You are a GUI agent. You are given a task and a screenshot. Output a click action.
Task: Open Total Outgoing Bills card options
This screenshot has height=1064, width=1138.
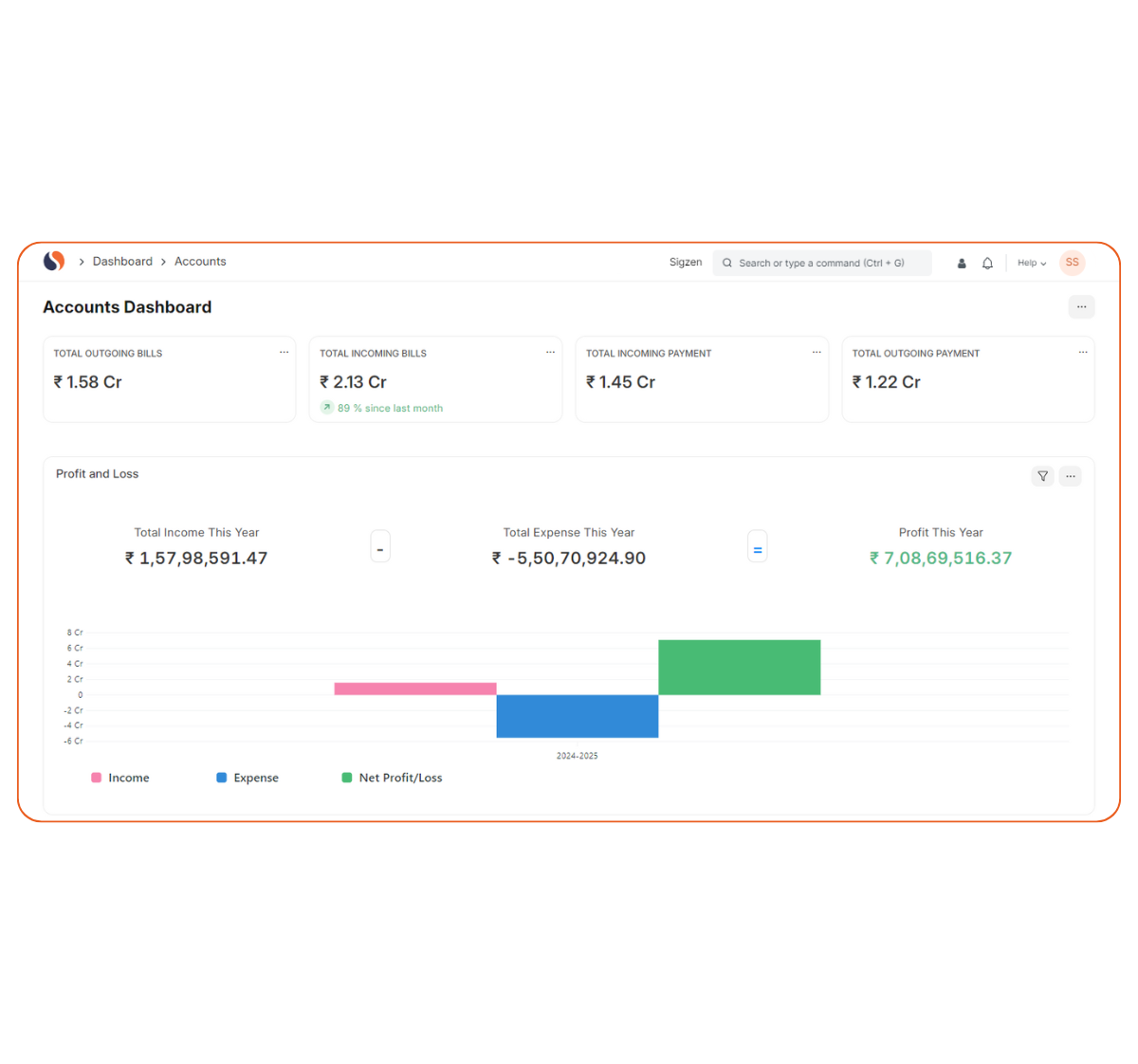pos(284,353)
